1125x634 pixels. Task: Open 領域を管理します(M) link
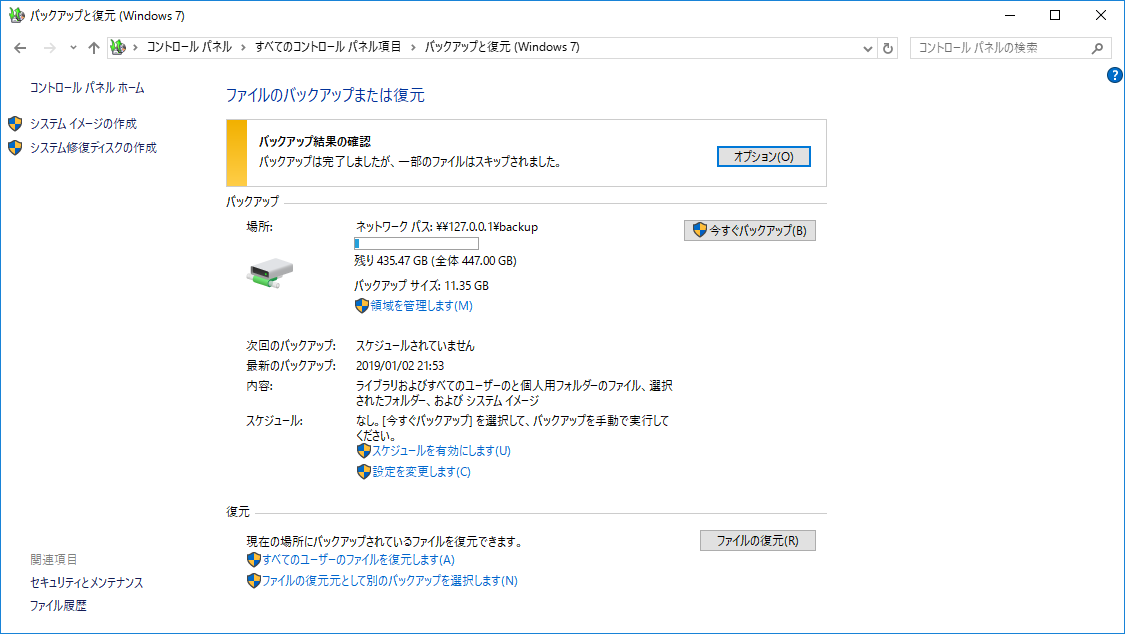[x=422, y=306]
